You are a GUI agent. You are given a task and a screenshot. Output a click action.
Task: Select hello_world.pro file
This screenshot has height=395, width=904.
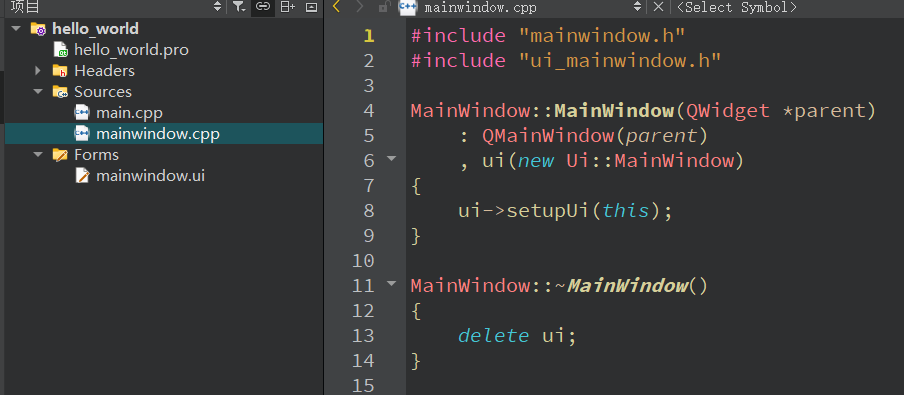pos(131,50)
